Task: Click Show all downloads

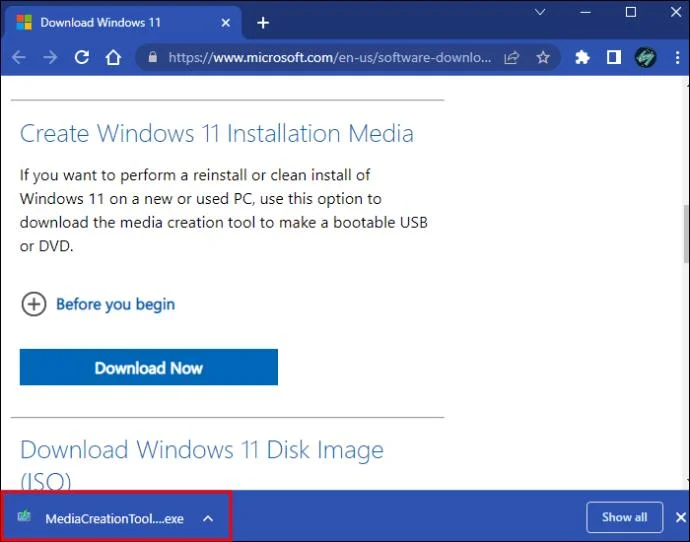Action: tap(624, 517)
